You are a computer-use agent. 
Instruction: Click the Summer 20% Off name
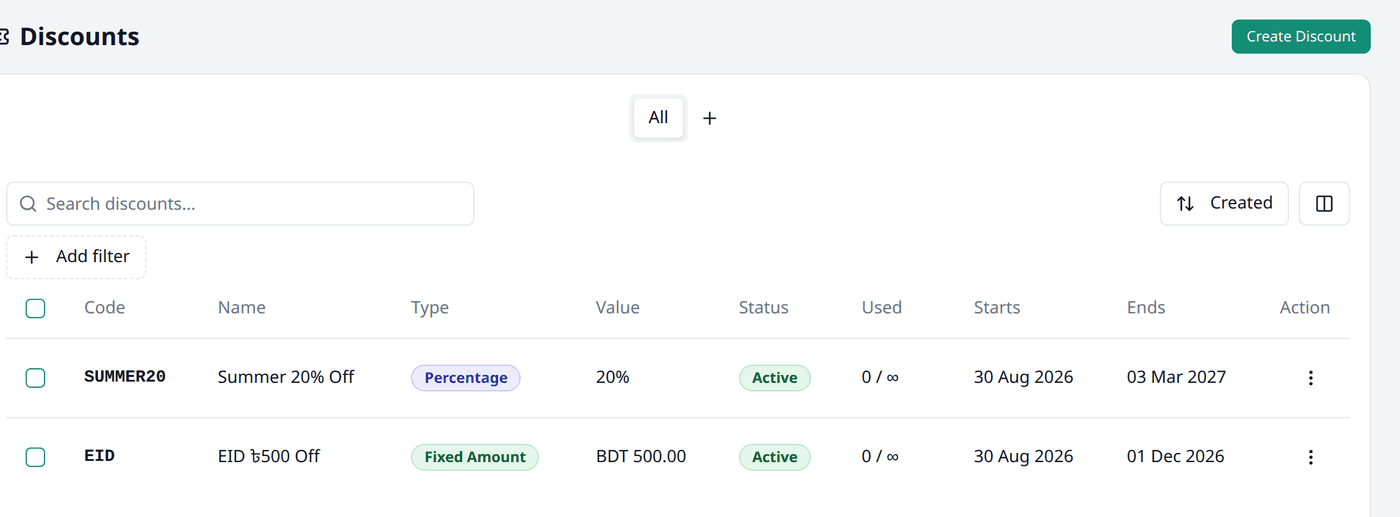(286, 377)
